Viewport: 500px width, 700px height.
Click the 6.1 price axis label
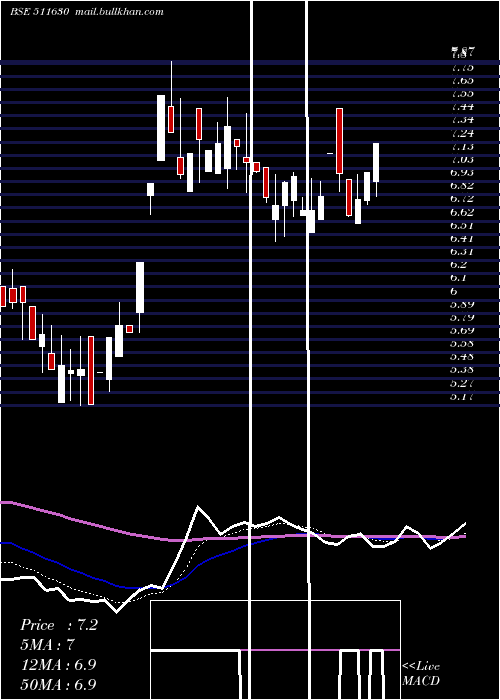[459, 278]
